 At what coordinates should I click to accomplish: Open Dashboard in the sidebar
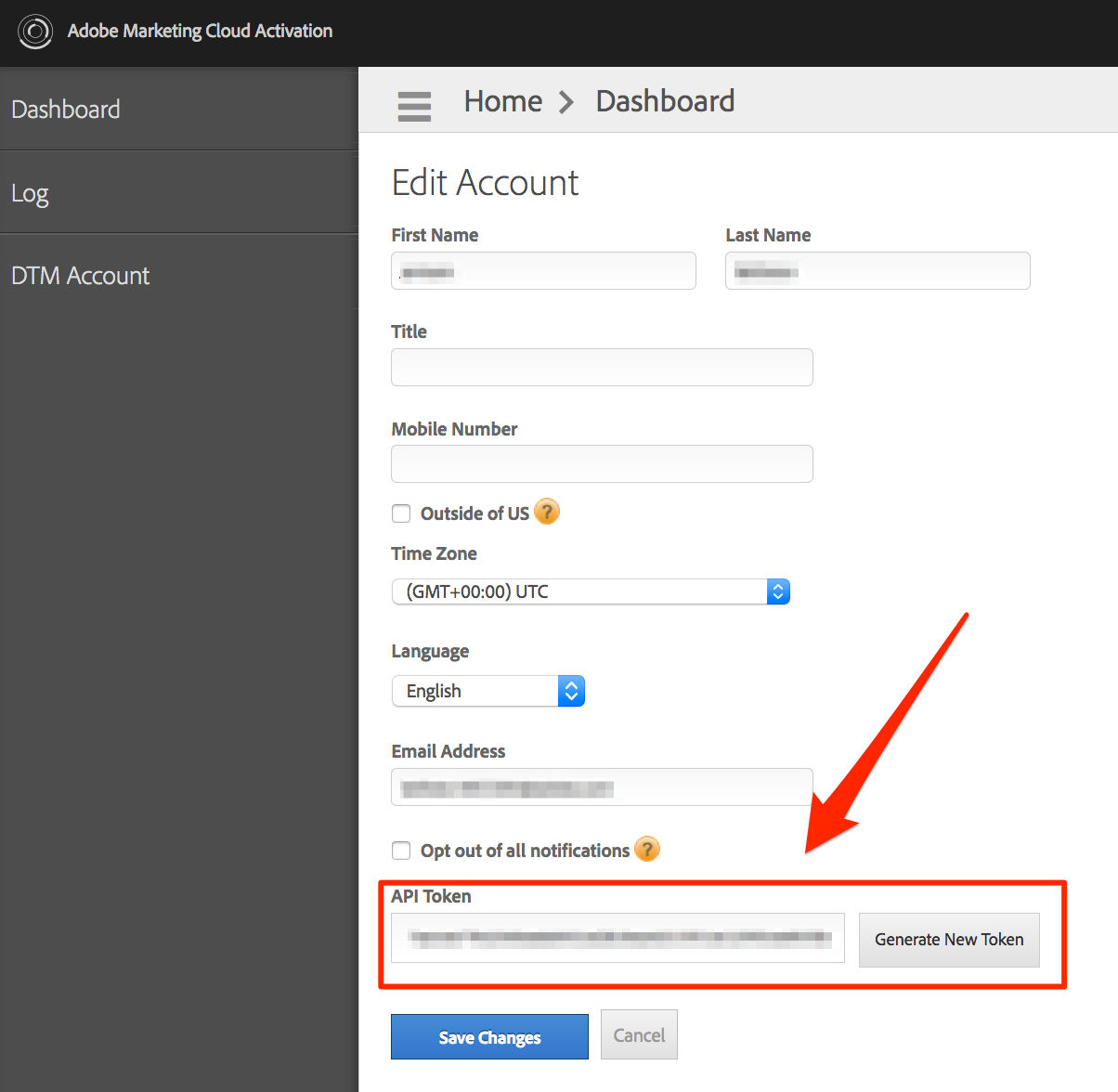(x=179, y=109)
